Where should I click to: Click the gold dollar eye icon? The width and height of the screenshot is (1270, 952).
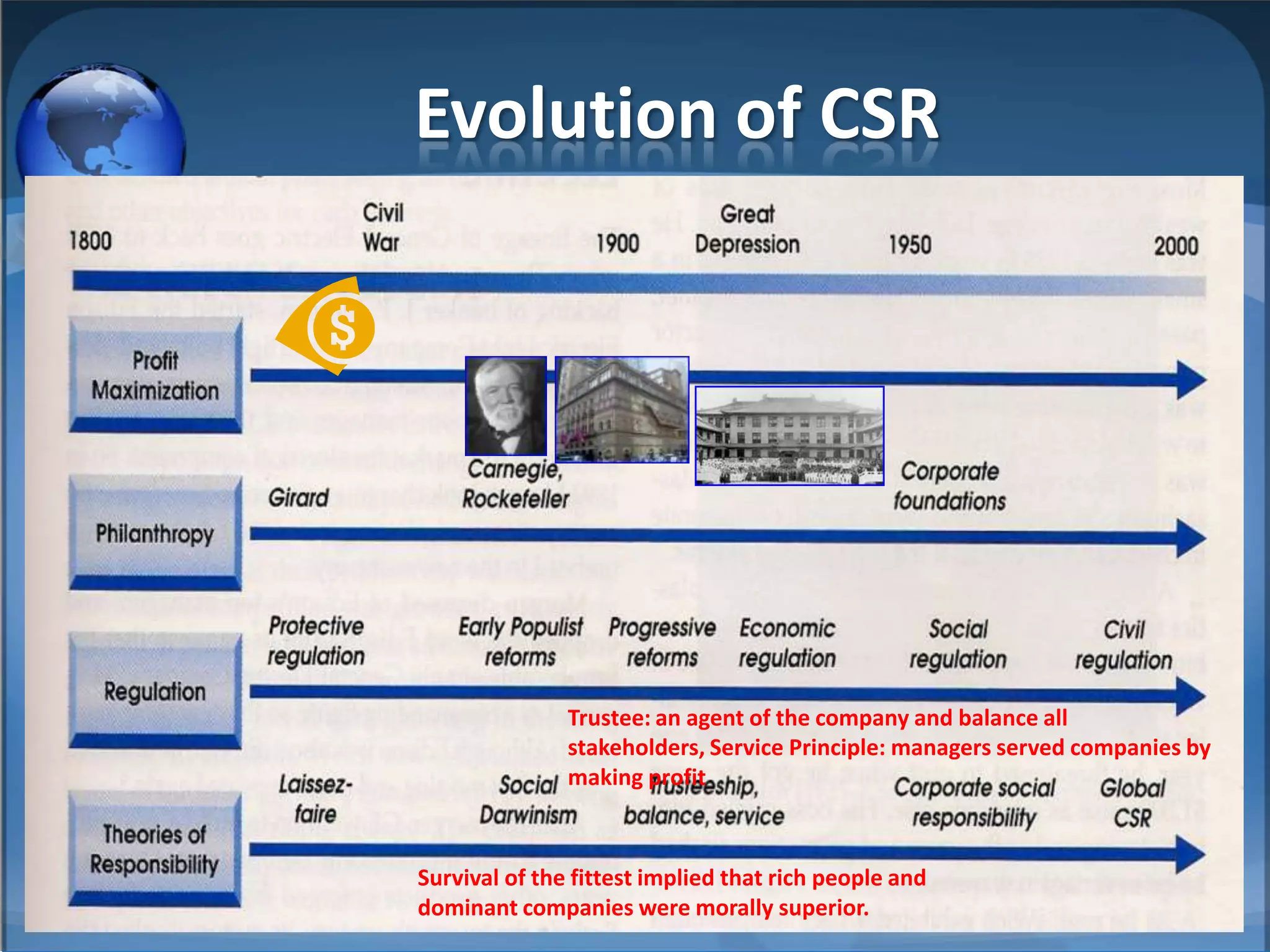pyautogui.click(x=326, y=326)
